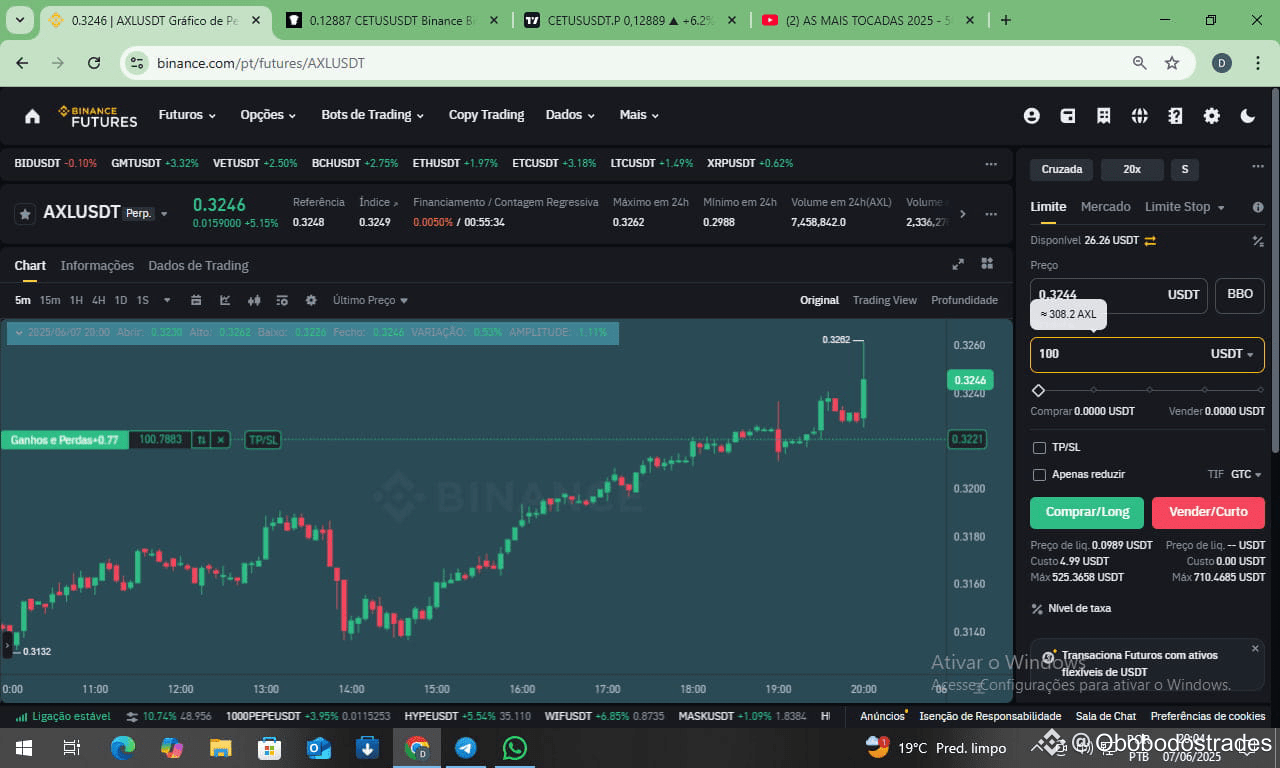Image resolution: width=1280 pixels, height=768 pixels.
Task: Go to the Binance home icon
Action: tap(32, 116)
